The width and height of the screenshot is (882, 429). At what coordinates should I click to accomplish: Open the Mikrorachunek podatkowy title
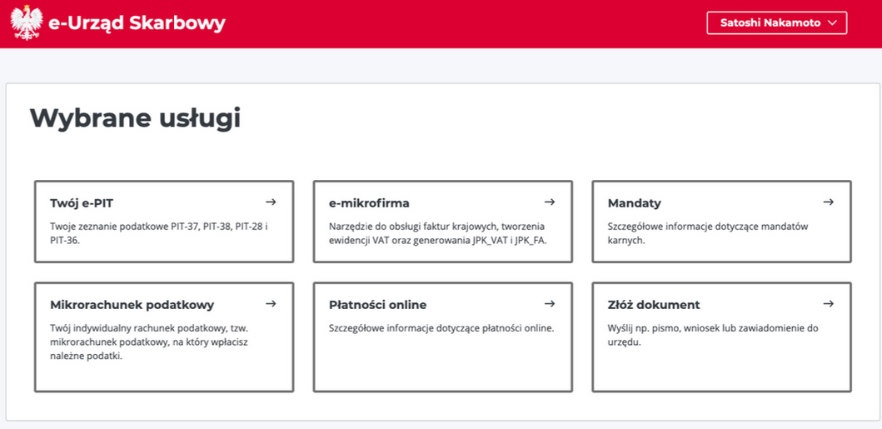[x=132, y=305]
